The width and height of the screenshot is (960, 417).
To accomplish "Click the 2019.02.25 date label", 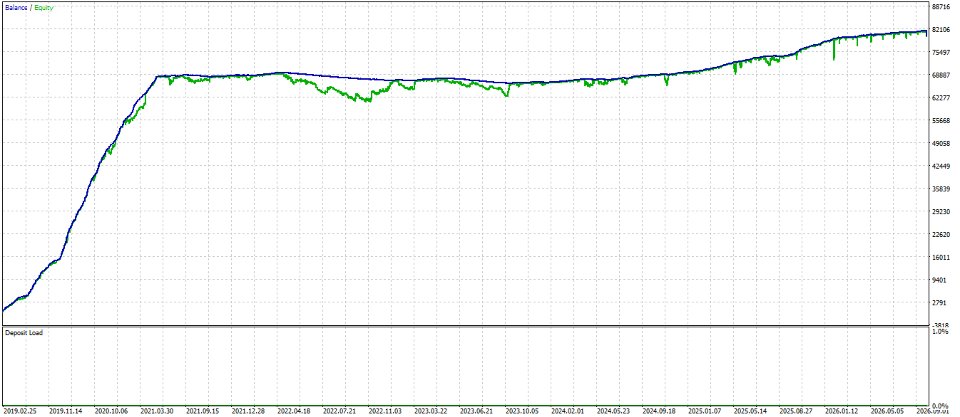I will (x=20, y=412).
